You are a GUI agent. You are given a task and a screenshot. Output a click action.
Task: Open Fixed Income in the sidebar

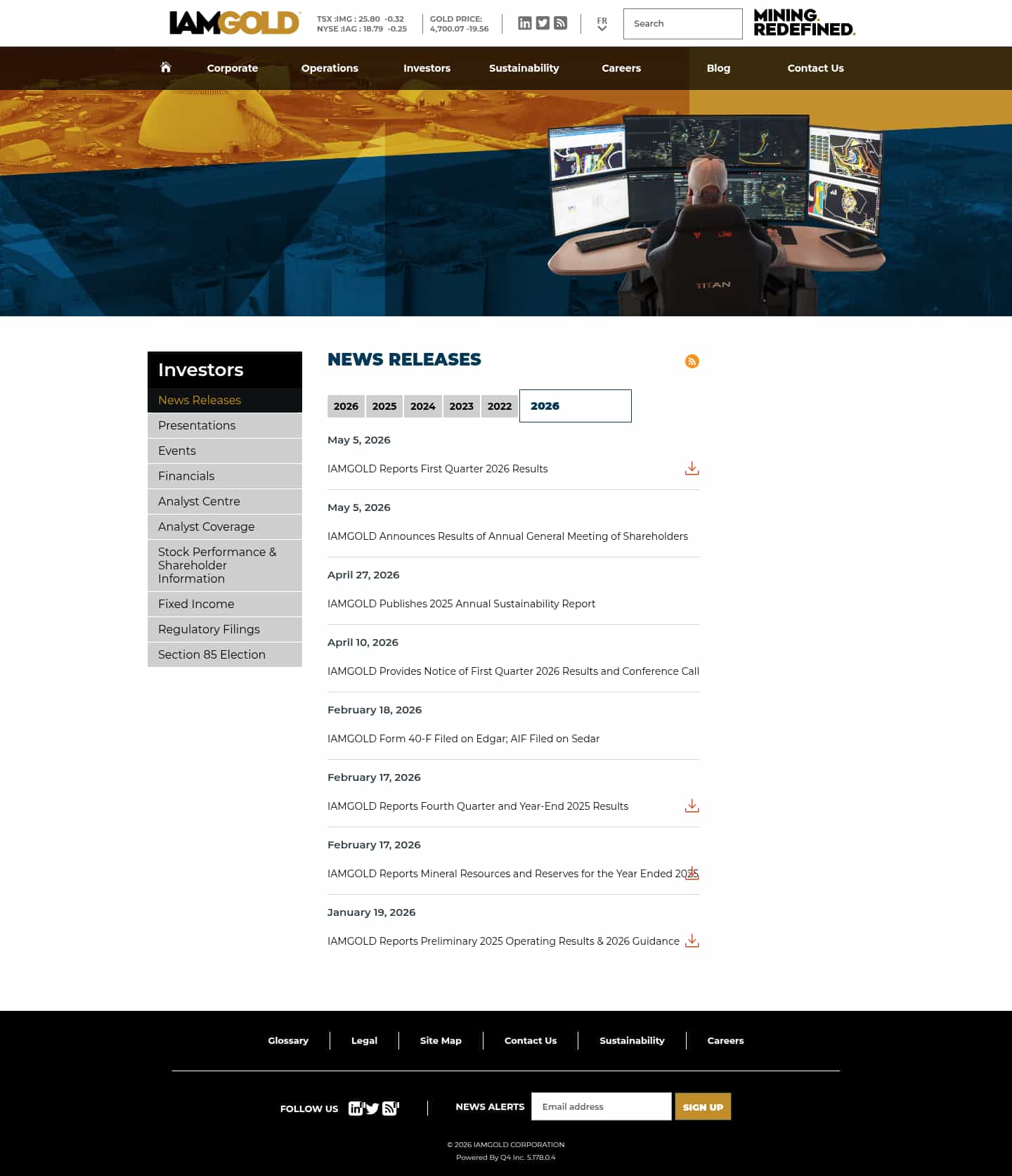point(225,604)
